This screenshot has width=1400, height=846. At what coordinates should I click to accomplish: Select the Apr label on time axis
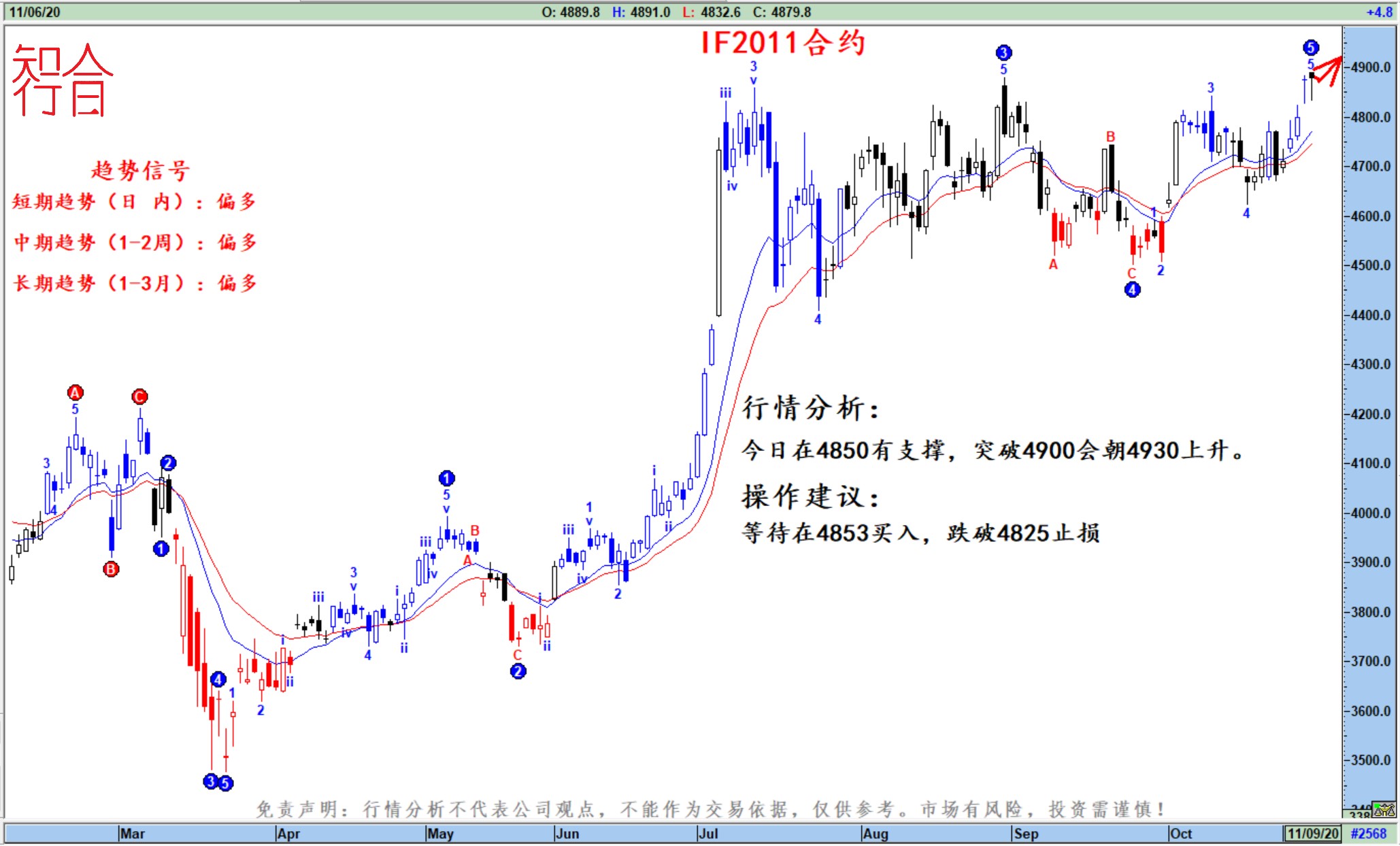pyautogui.click(x=288, y=834)
